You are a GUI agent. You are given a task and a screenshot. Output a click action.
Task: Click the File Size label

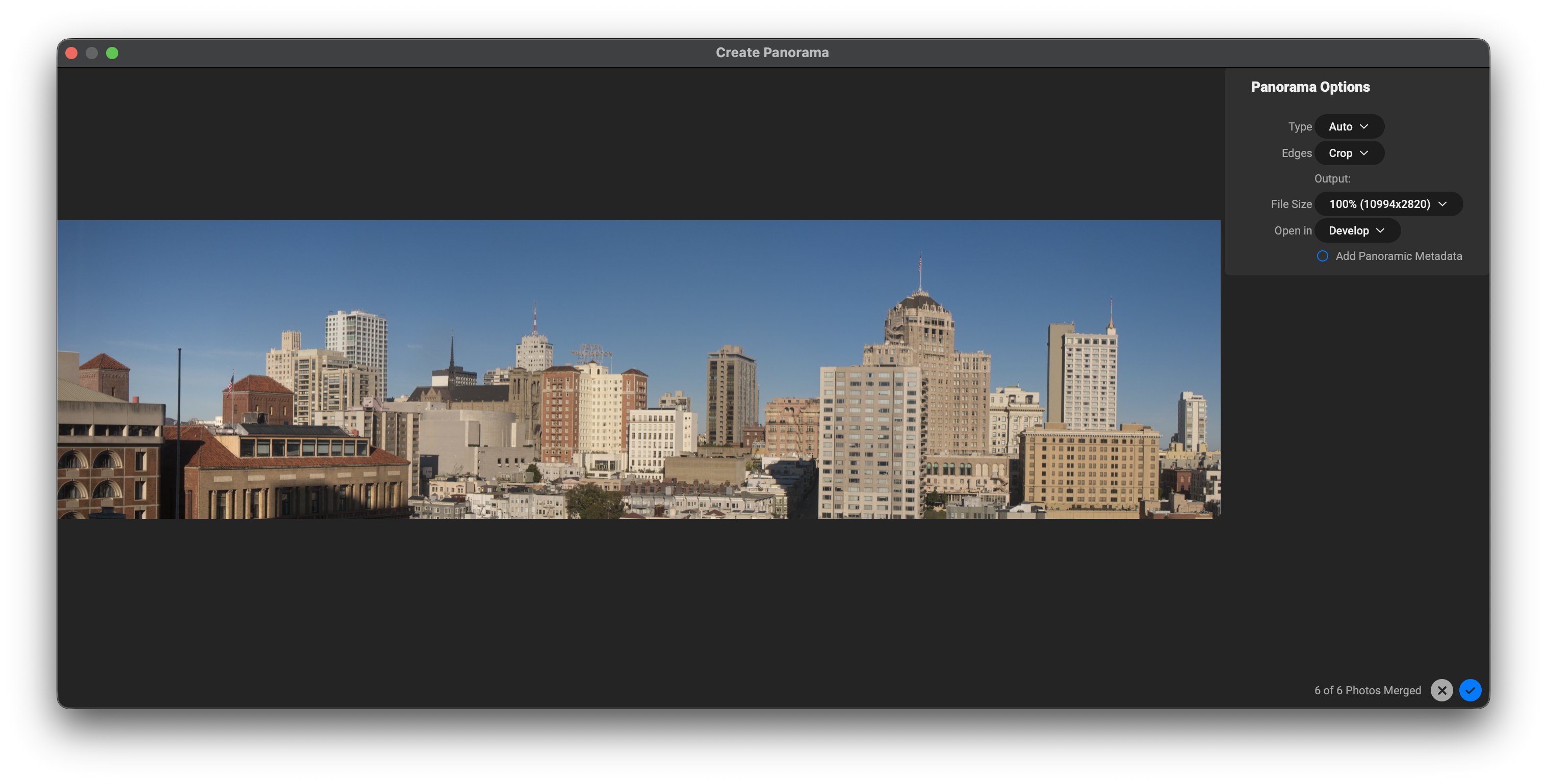(x=1291, y=204)
